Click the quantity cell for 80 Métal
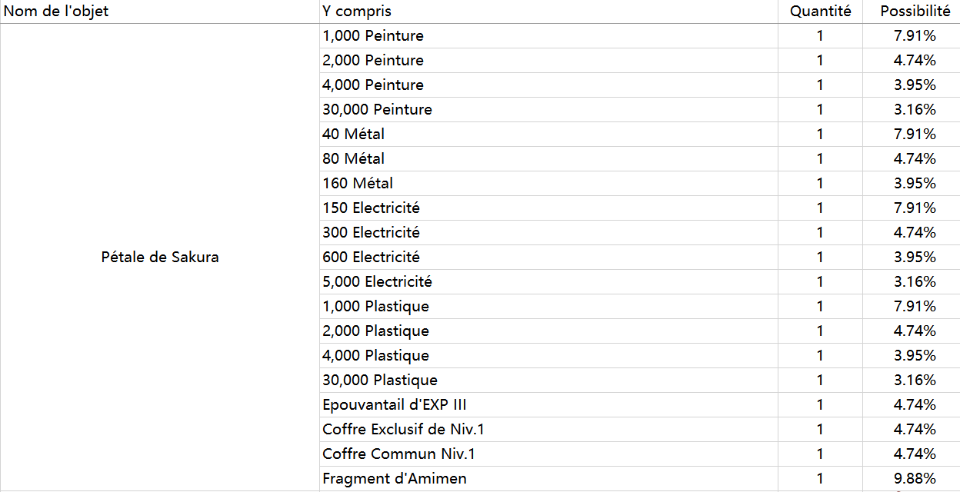Viewport: 960px width, 492px height. (x=820, y=159)
